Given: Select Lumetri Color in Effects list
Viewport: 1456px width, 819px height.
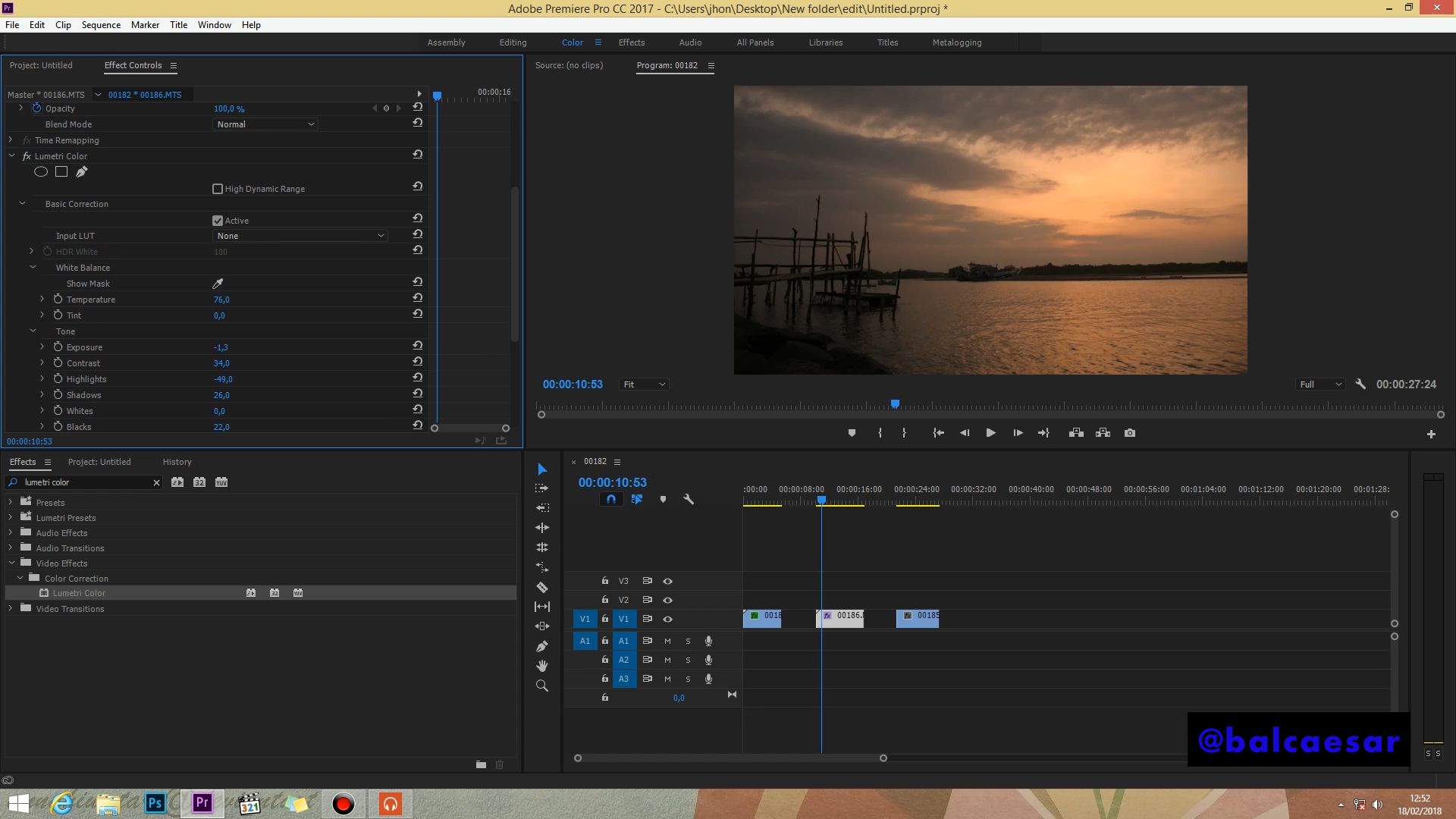Looking at the screenshot, I should pyautogui.click(x=79, y=593).
